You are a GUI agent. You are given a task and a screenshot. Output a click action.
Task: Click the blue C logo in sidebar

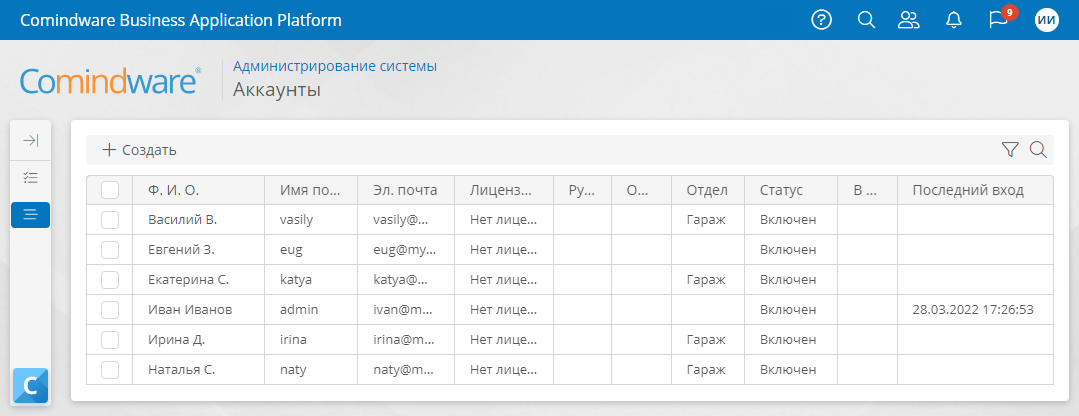coord(30,385)
